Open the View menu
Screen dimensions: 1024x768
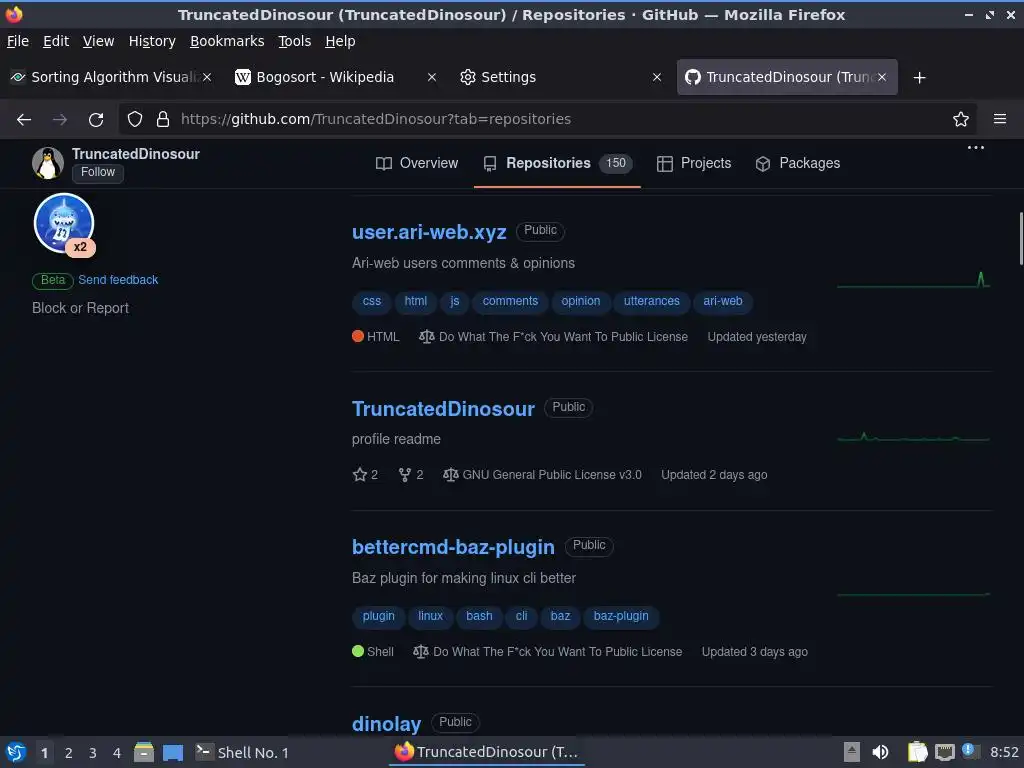(x=98, y=41)
